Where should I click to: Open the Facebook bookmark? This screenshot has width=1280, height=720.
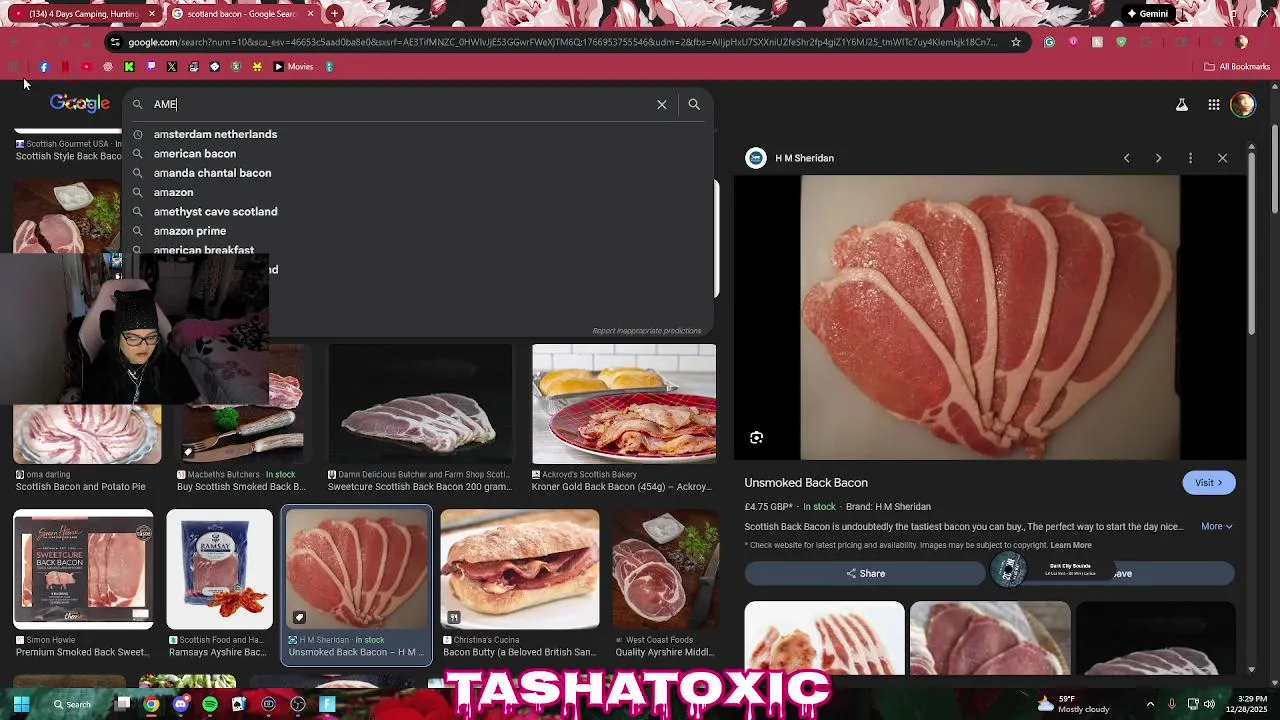coord(44,67)
